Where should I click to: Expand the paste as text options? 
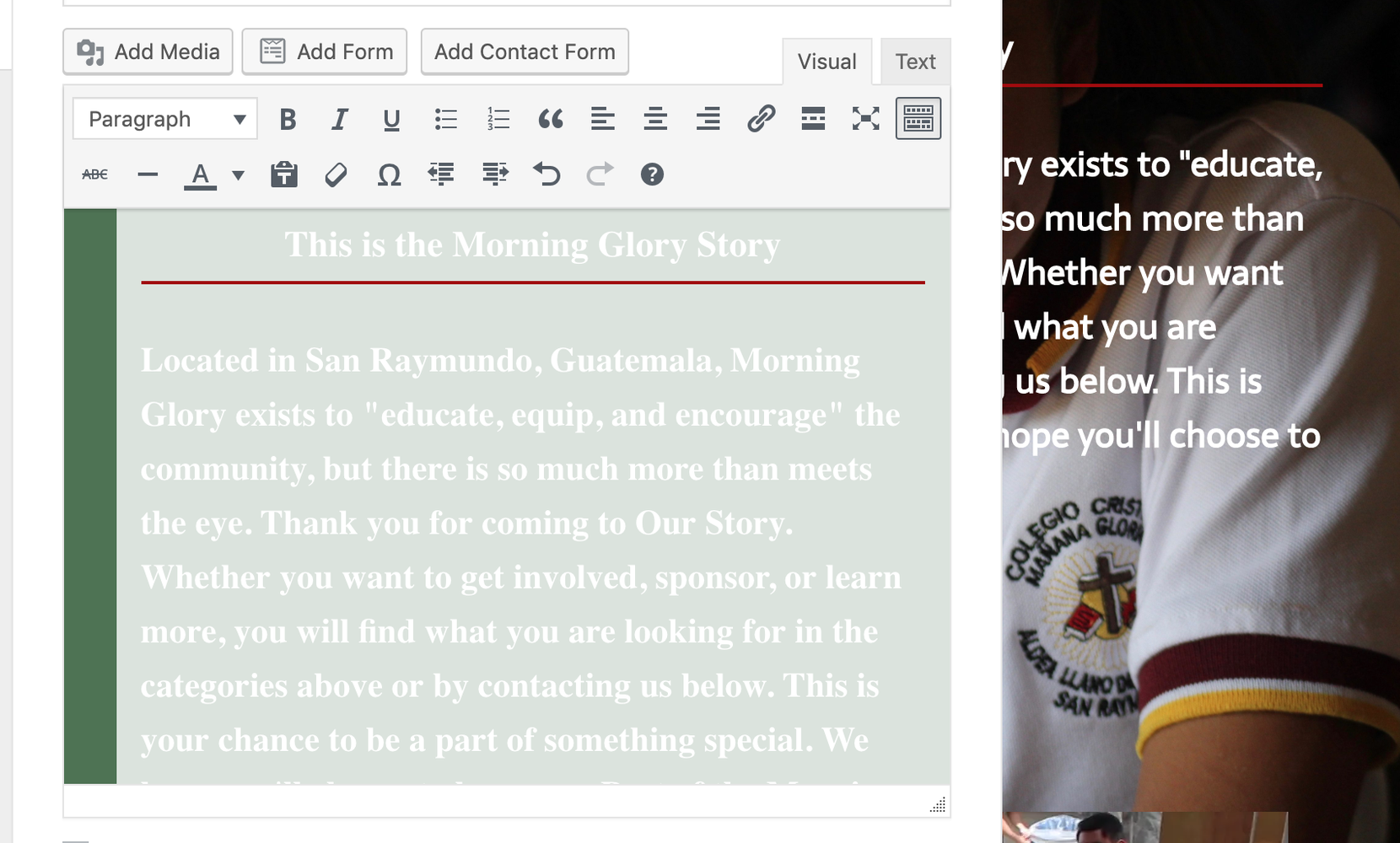coord(284,175)
